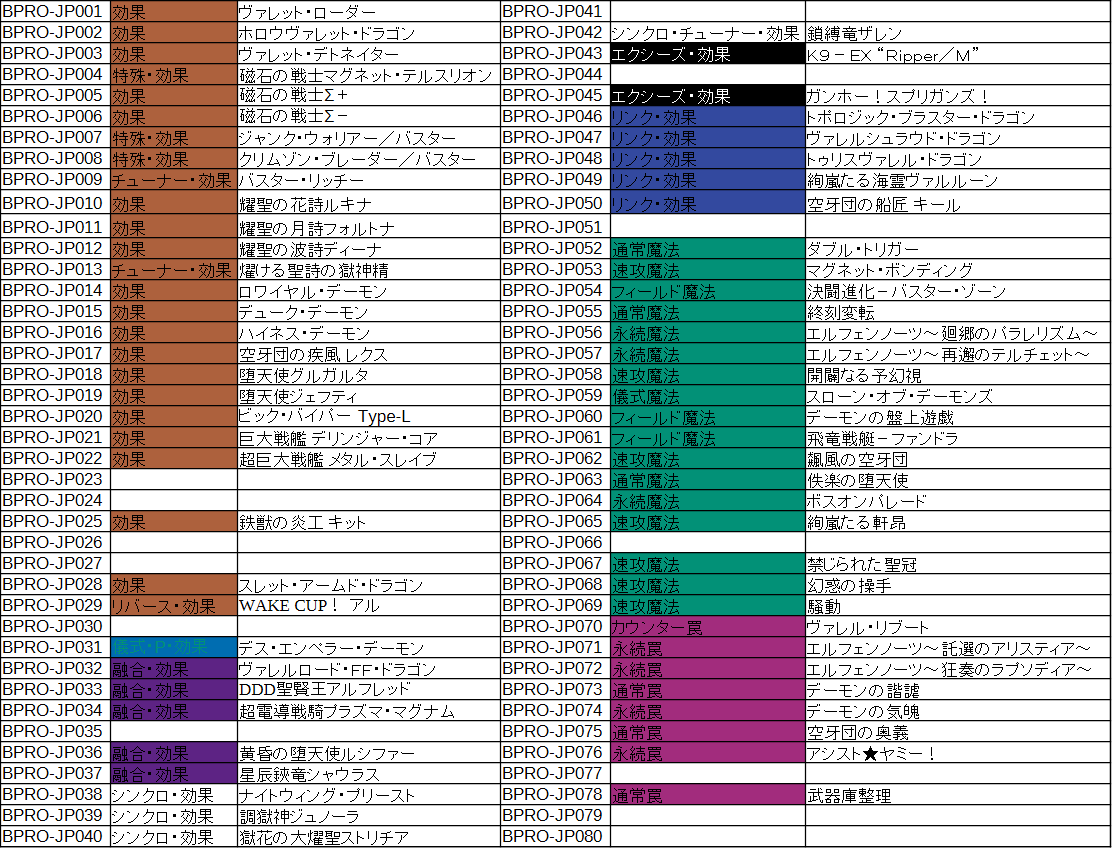Select the ビック・バイパー Type-L cell
The width and height of the screenshot is (1113, 859).
368,417
